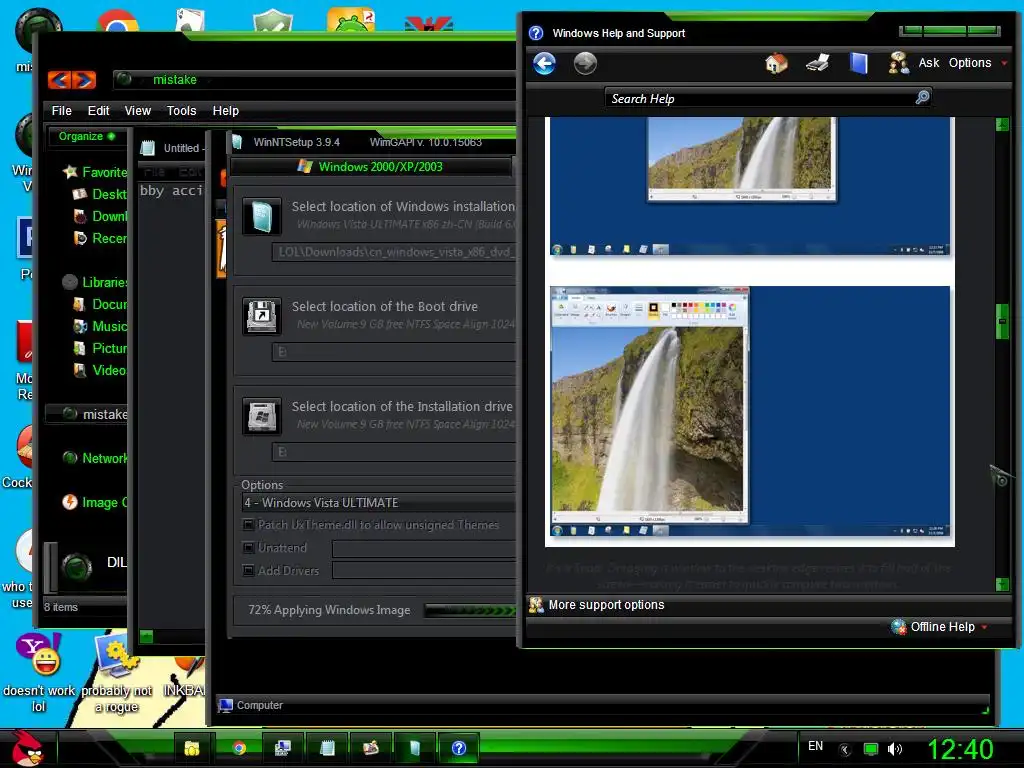Viewport: 1024px width, 768px height.
Task: Open the Offline Help dropdown
Action: tap(940, 627)
